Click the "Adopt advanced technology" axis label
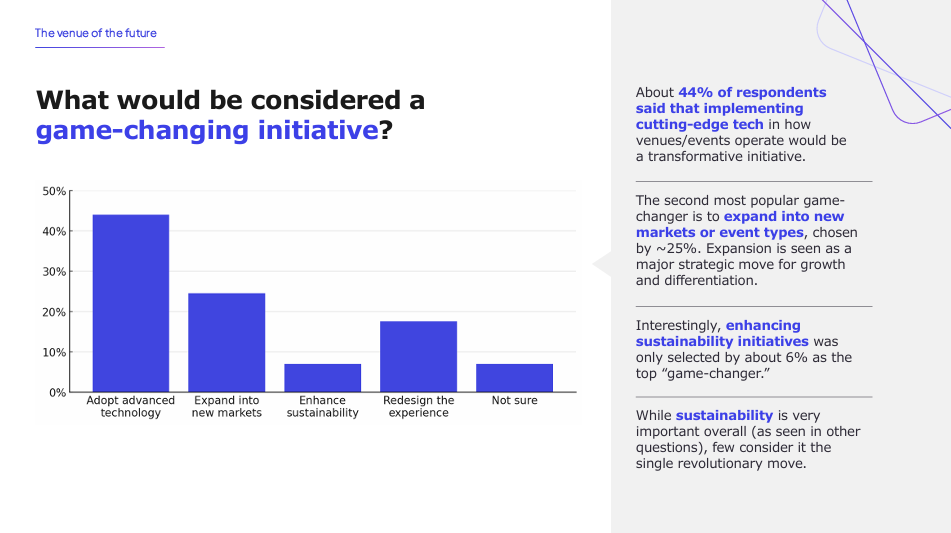 click(x=131, y=407)
